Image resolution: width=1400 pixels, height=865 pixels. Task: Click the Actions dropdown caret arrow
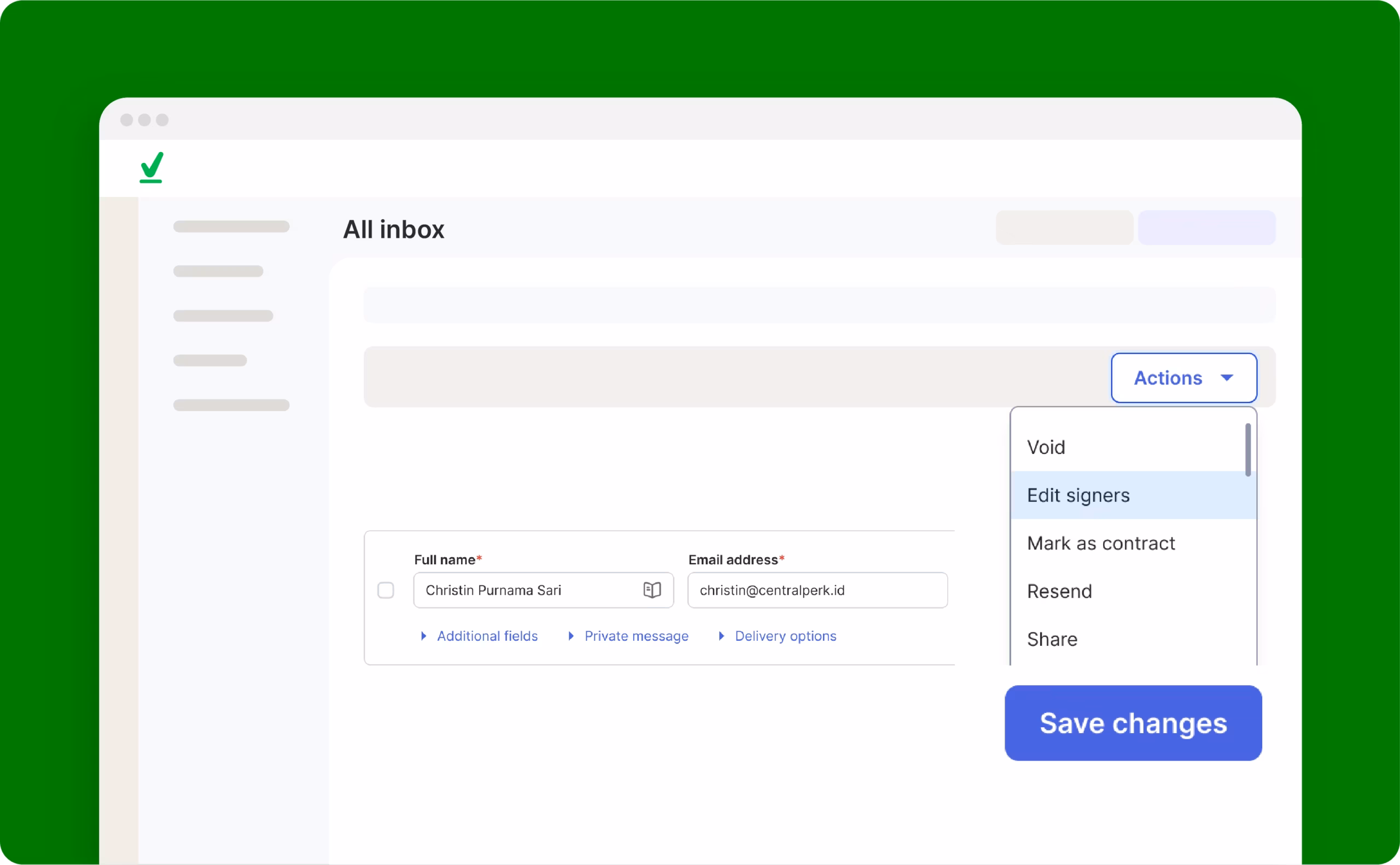pos(1227,378)
